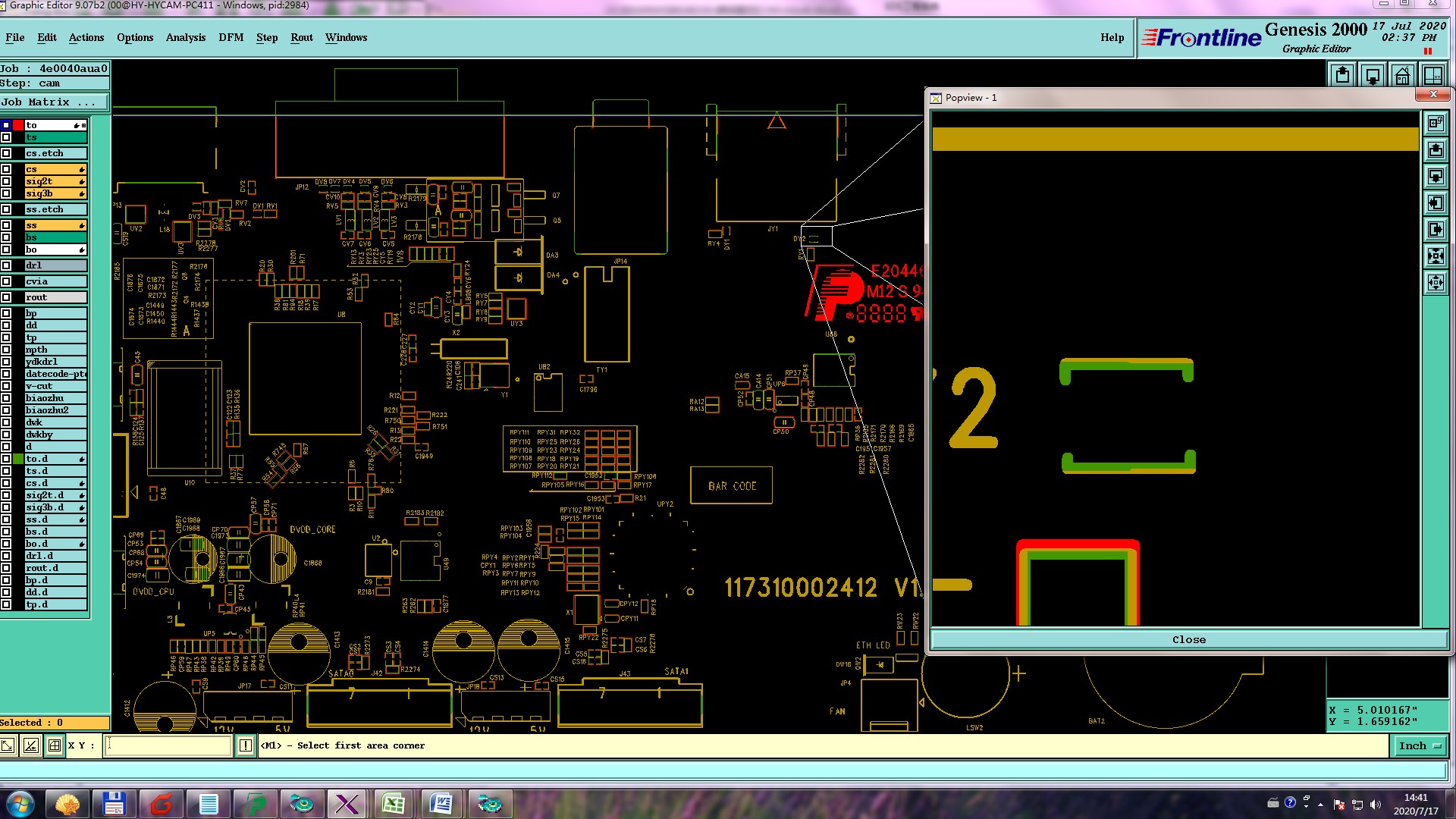
Task: Toggle checkbox for the rout layer
Action: click(x=6, y=297)
